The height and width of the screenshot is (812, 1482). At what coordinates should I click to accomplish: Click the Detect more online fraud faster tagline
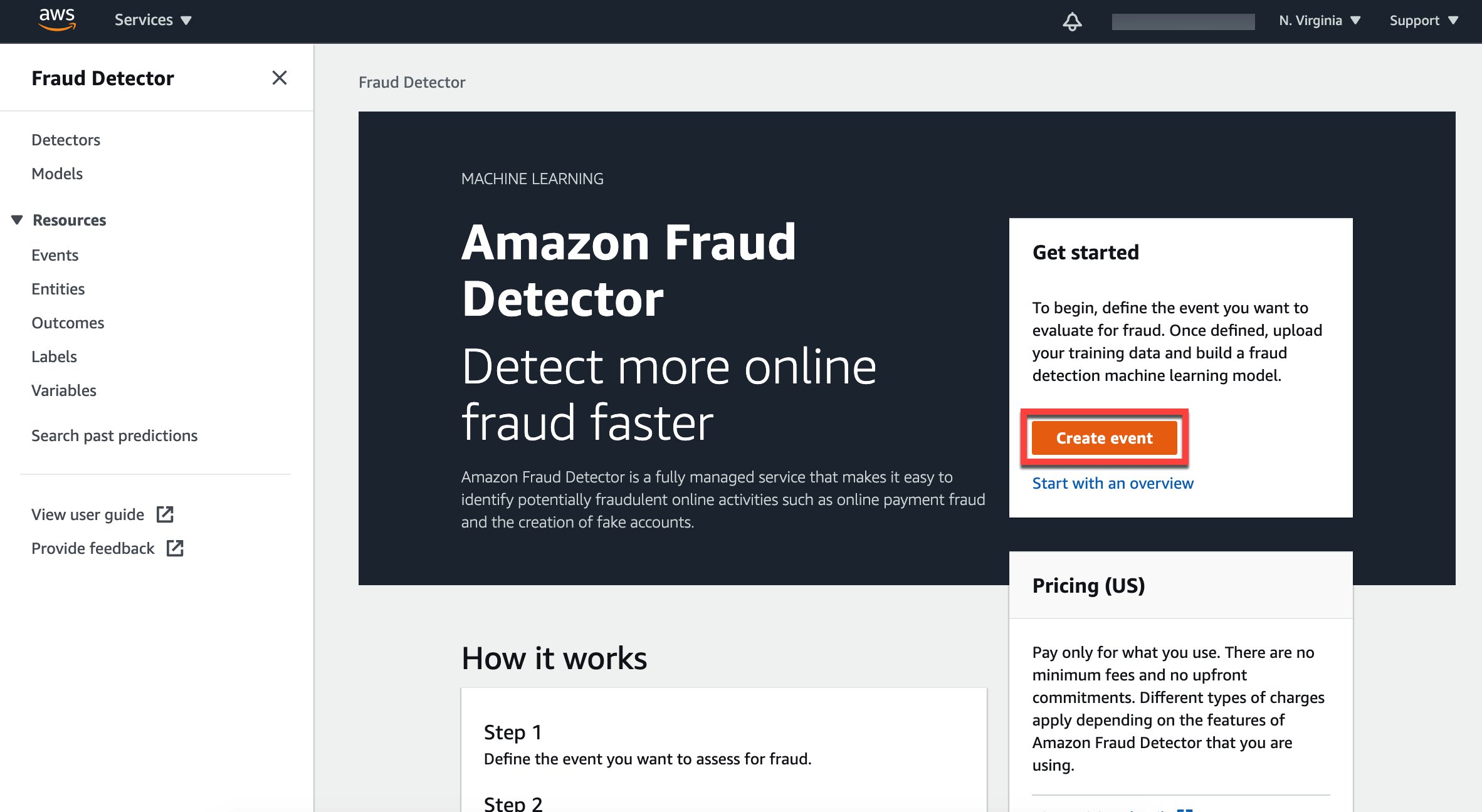669,394
